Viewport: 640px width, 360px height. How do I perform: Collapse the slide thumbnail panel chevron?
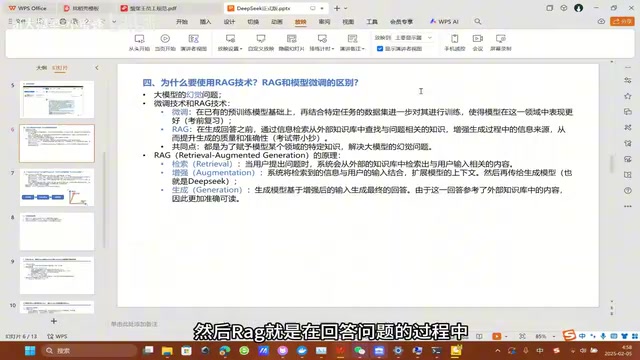point(97,68)
